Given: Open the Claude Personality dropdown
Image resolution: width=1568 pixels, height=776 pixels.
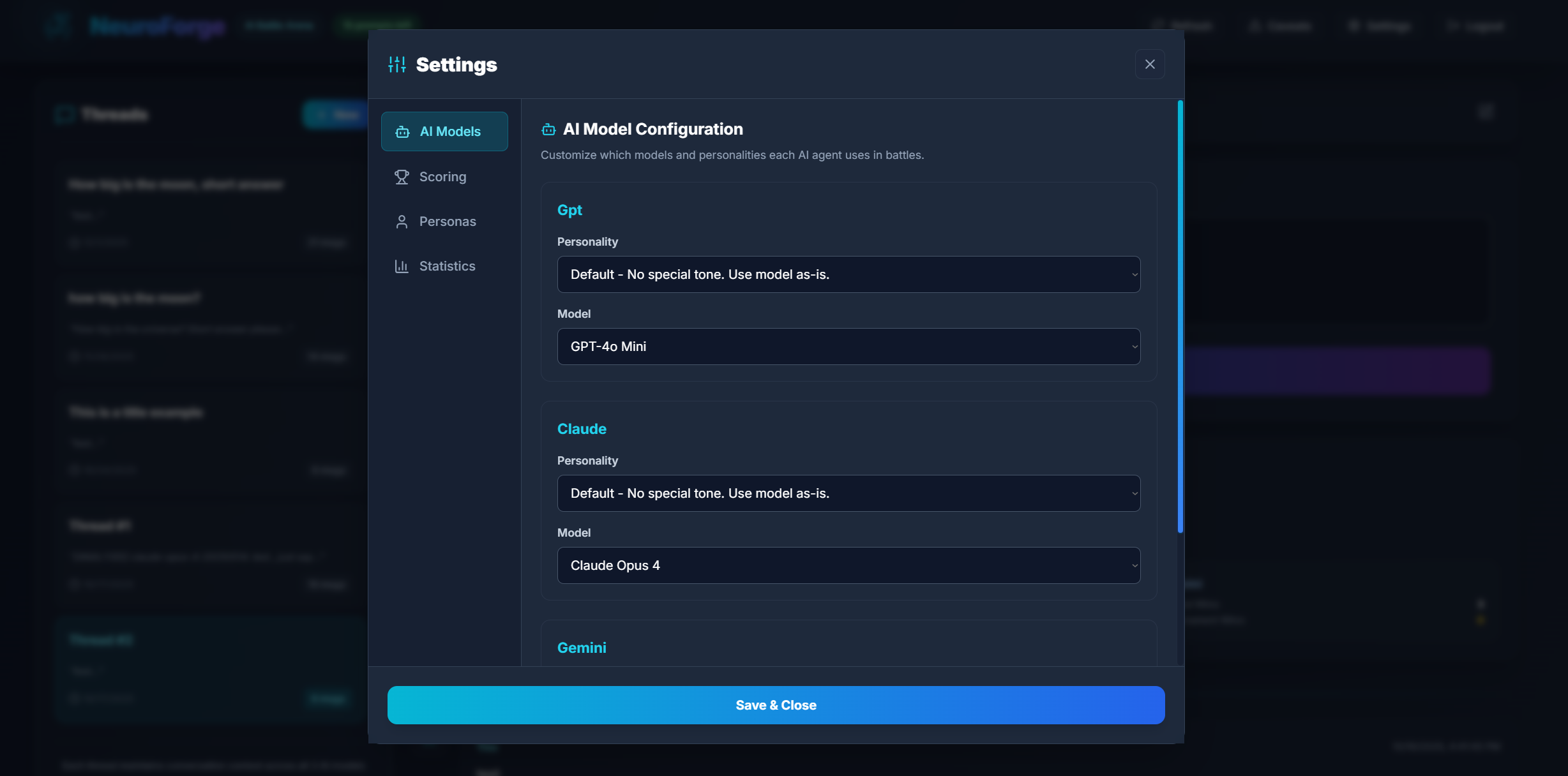Looking at the screenshot, I should (848, 493).
